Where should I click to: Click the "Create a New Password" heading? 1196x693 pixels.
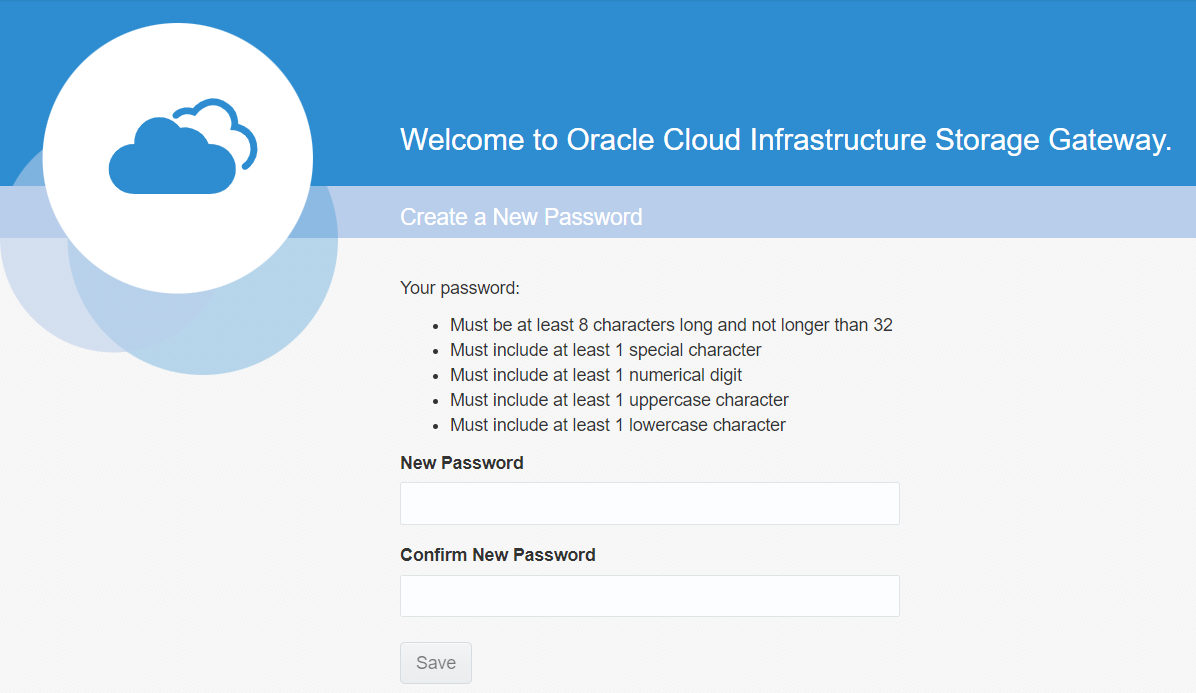pos(521,217)
